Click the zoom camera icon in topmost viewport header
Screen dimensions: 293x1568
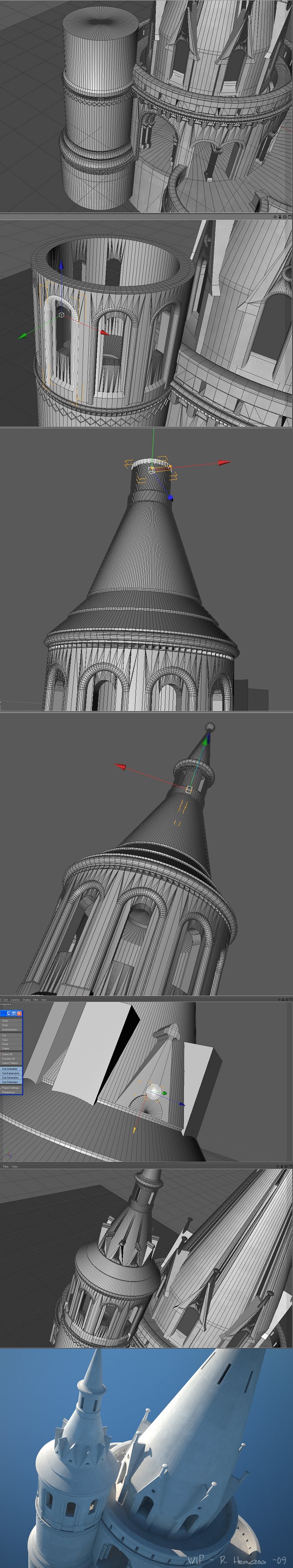280,217
